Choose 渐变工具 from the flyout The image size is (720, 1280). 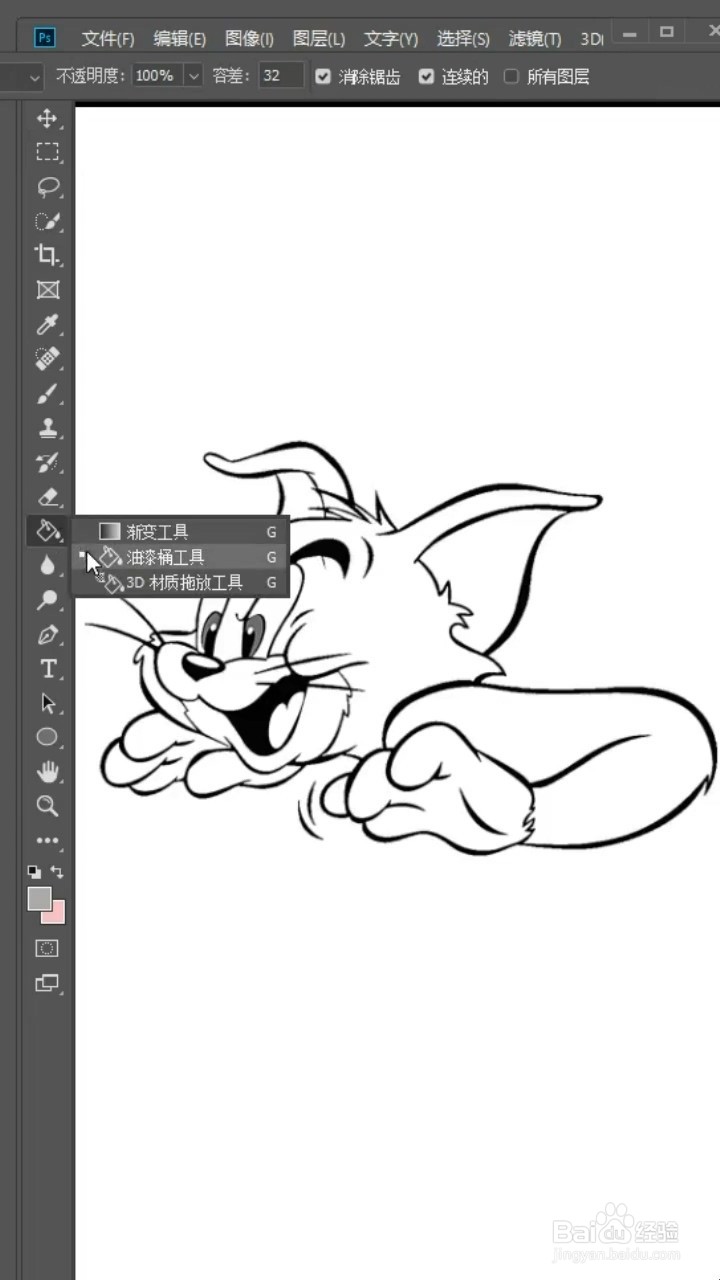tap(180, 531)
